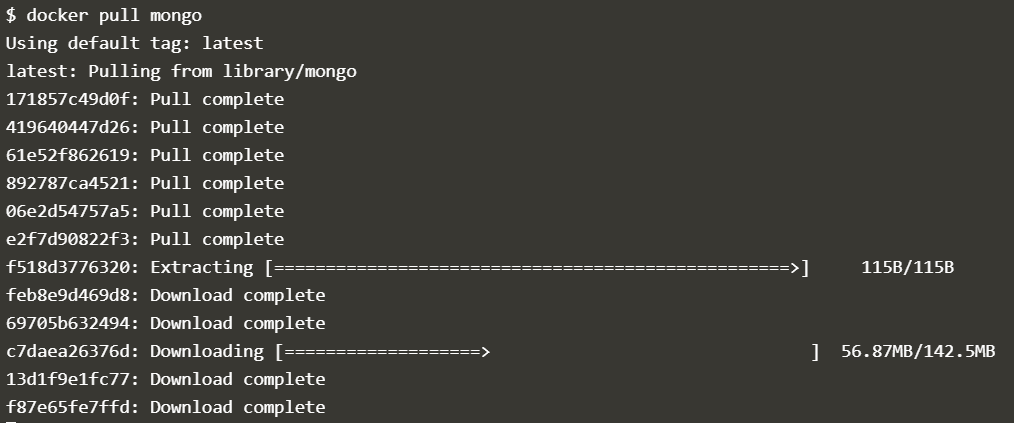Click layer ID f518d3776320
The width and height of the screenshot is (1014, 423).
[x=72, y=267]
